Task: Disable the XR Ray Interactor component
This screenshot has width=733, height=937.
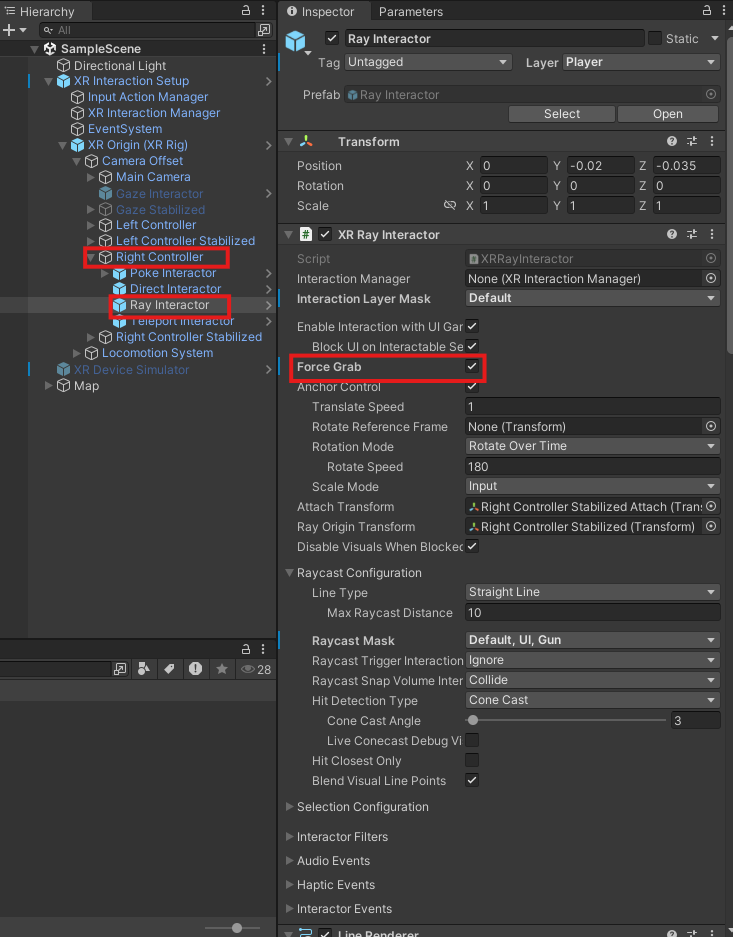Action: pos(325,234)
